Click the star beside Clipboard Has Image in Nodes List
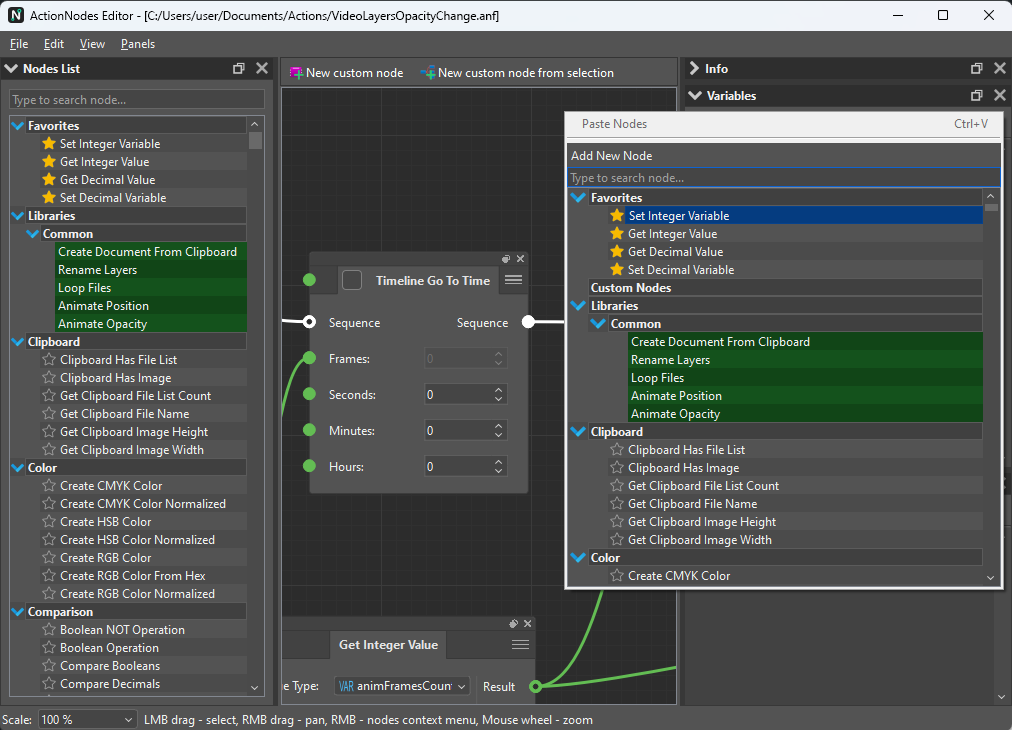 [49, 378]
